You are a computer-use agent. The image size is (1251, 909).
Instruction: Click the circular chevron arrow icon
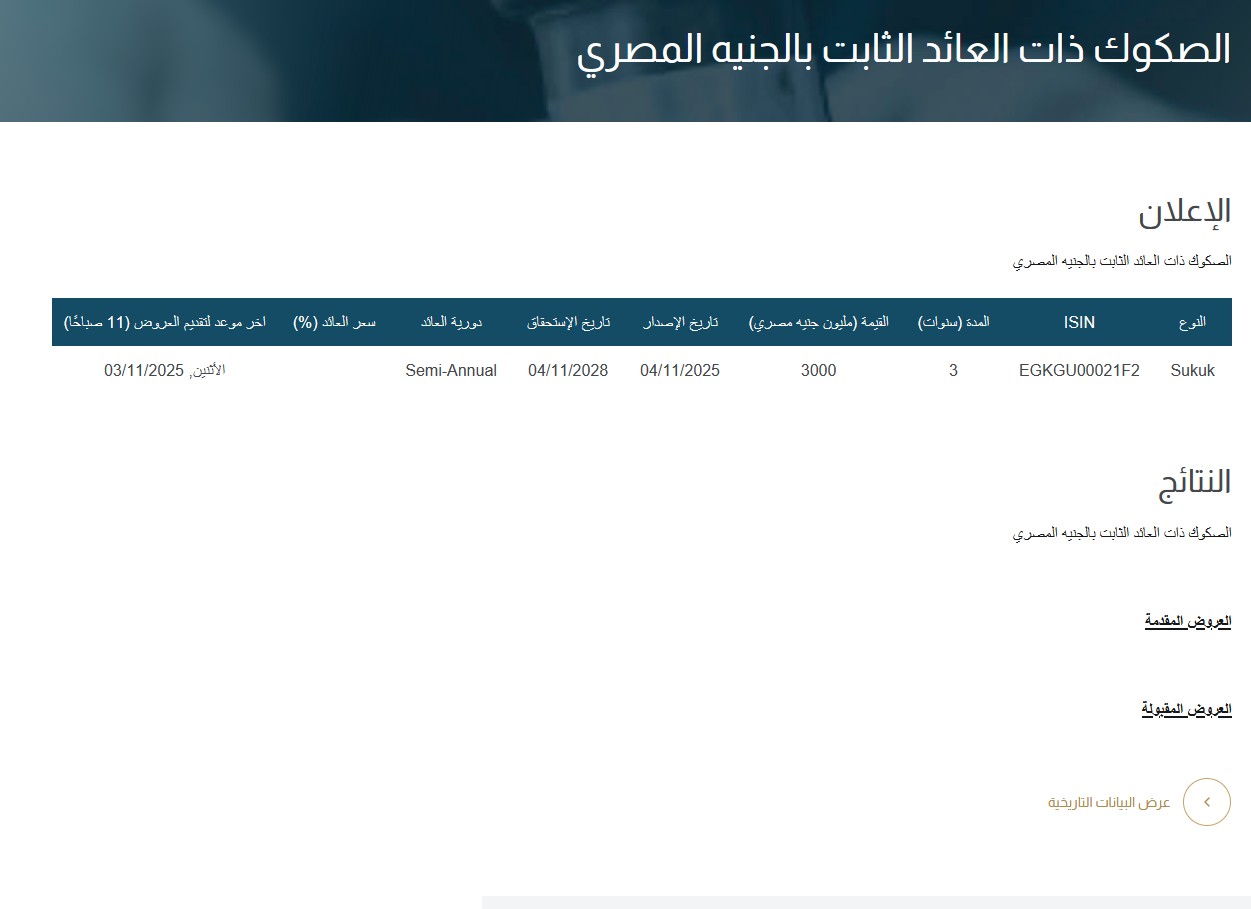coord(1206,802)
